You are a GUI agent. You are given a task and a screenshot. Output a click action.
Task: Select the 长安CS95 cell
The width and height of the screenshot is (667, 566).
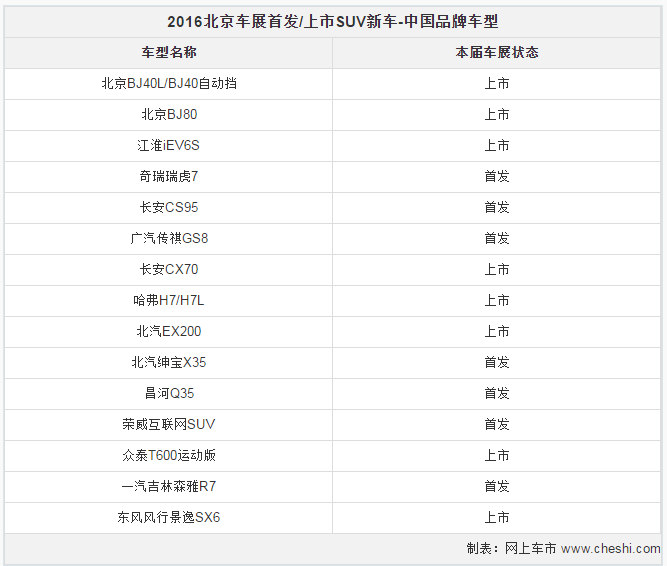point(169,207)
